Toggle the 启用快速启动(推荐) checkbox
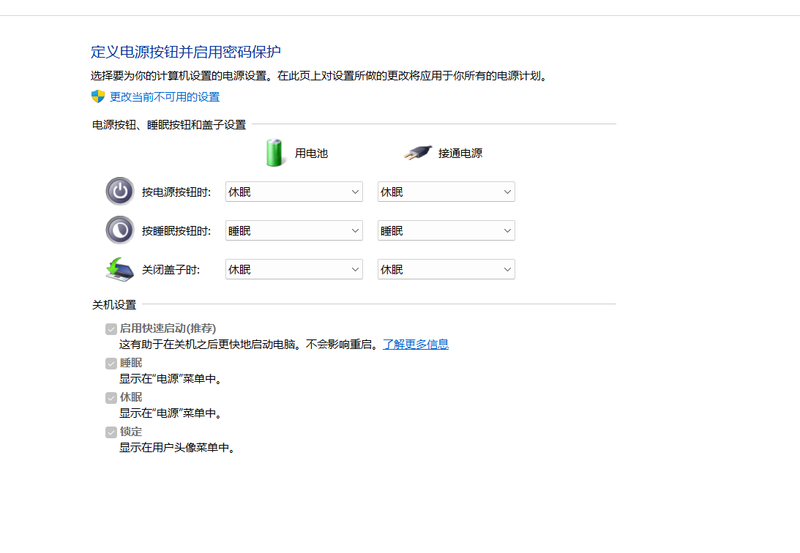800x553 pixels. coord(111,329)
